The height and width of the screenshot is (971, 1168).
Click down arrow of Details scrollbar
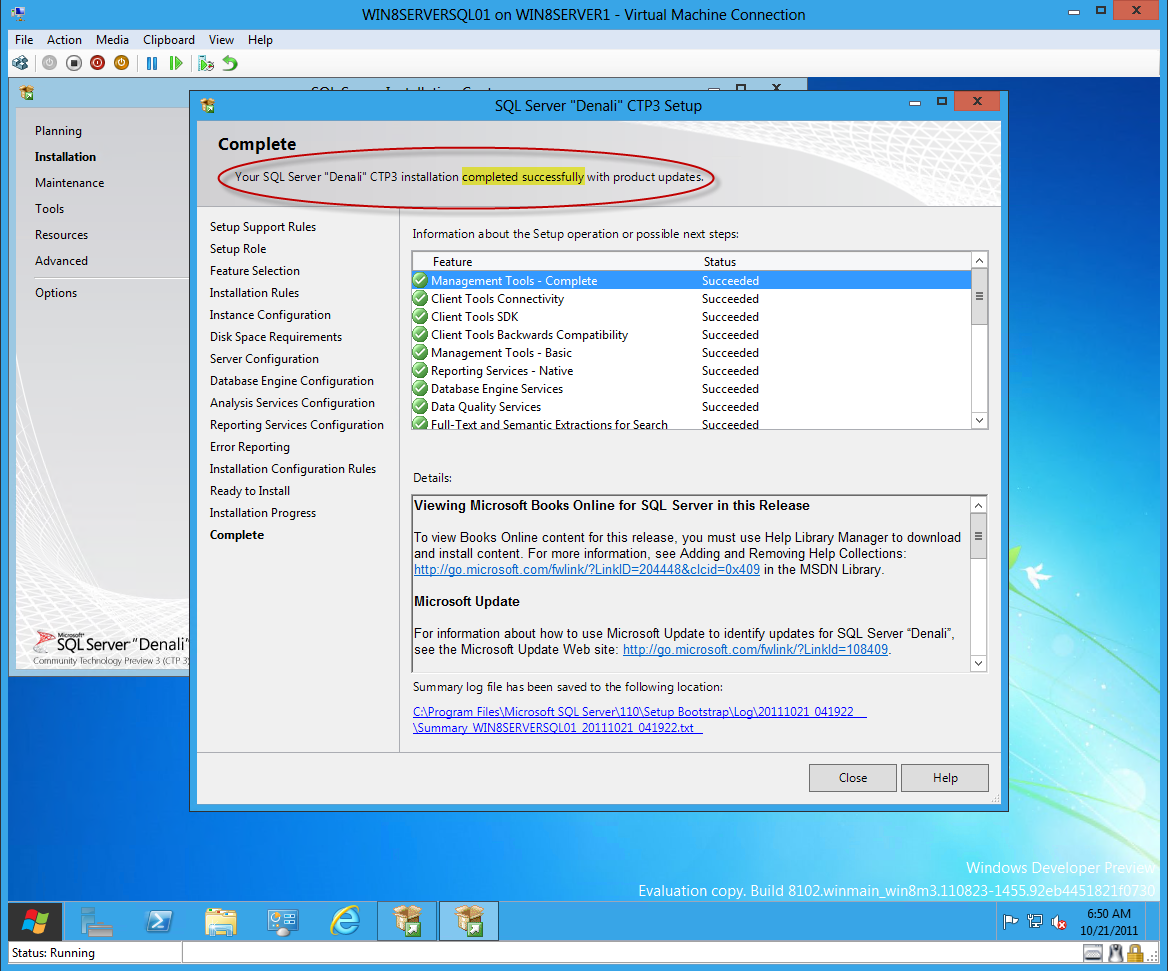tap(979, 663)
